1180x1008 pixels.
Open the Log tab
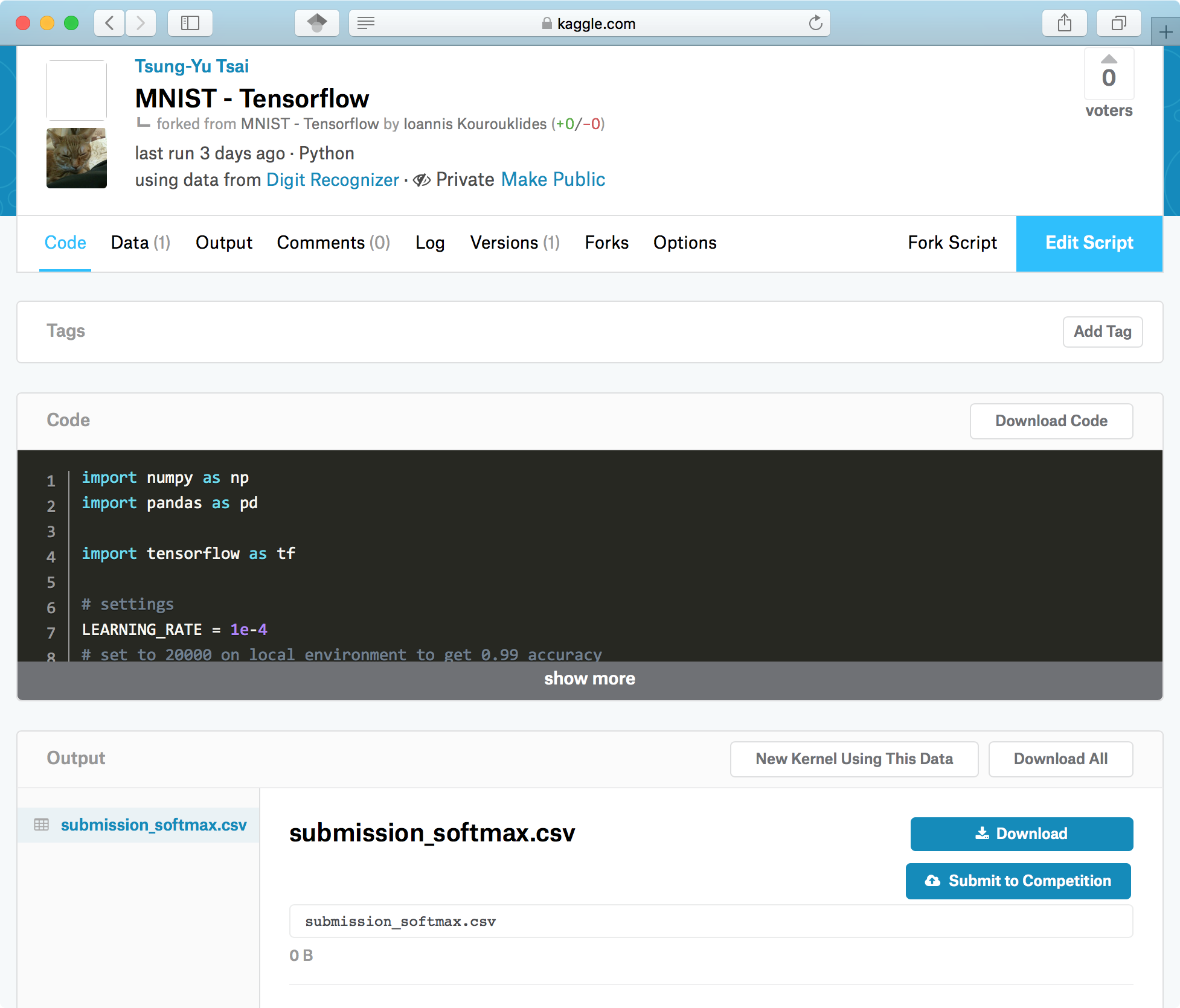[429, 243]
